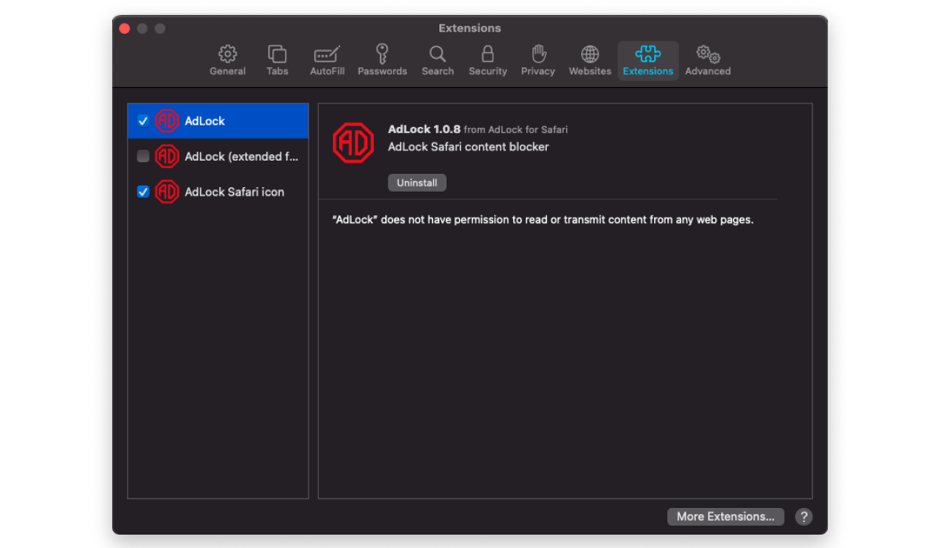Click the Uninstall button
The width and height of the screenshot is (940, 548).
tap(417, 183)
